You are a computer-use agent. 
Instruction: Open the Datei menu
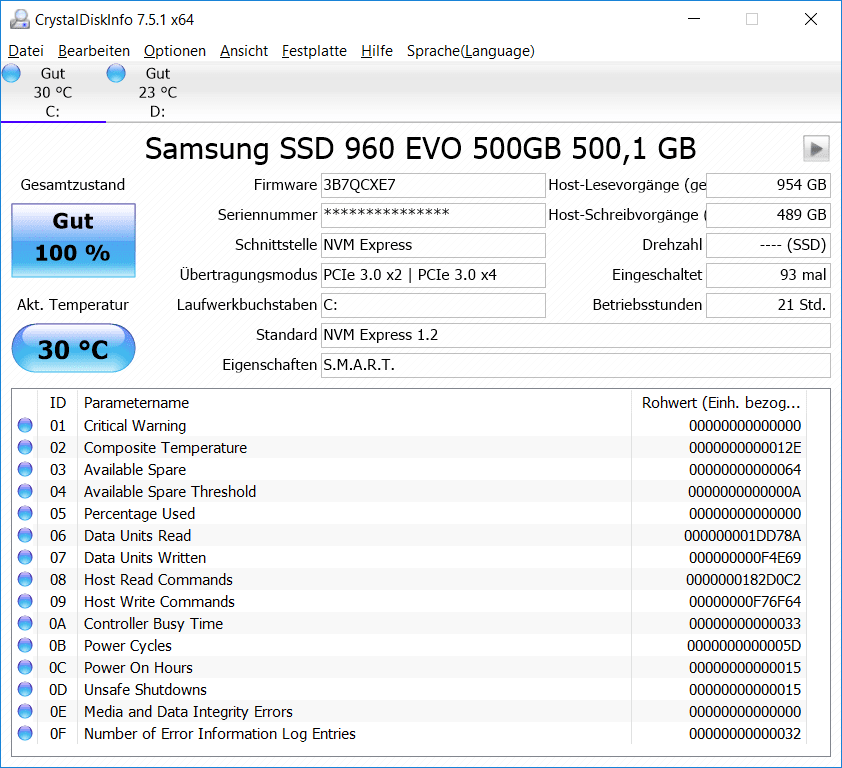(x=26, y=51)
